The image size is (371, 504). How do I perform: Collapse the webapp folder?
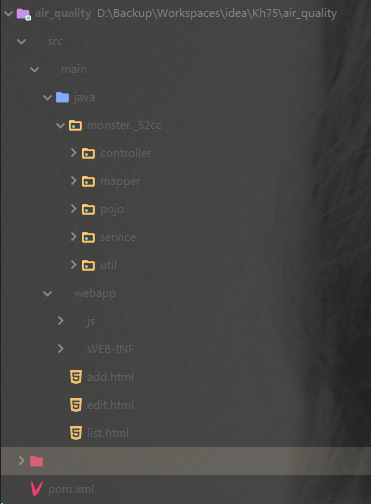point(47,294)
